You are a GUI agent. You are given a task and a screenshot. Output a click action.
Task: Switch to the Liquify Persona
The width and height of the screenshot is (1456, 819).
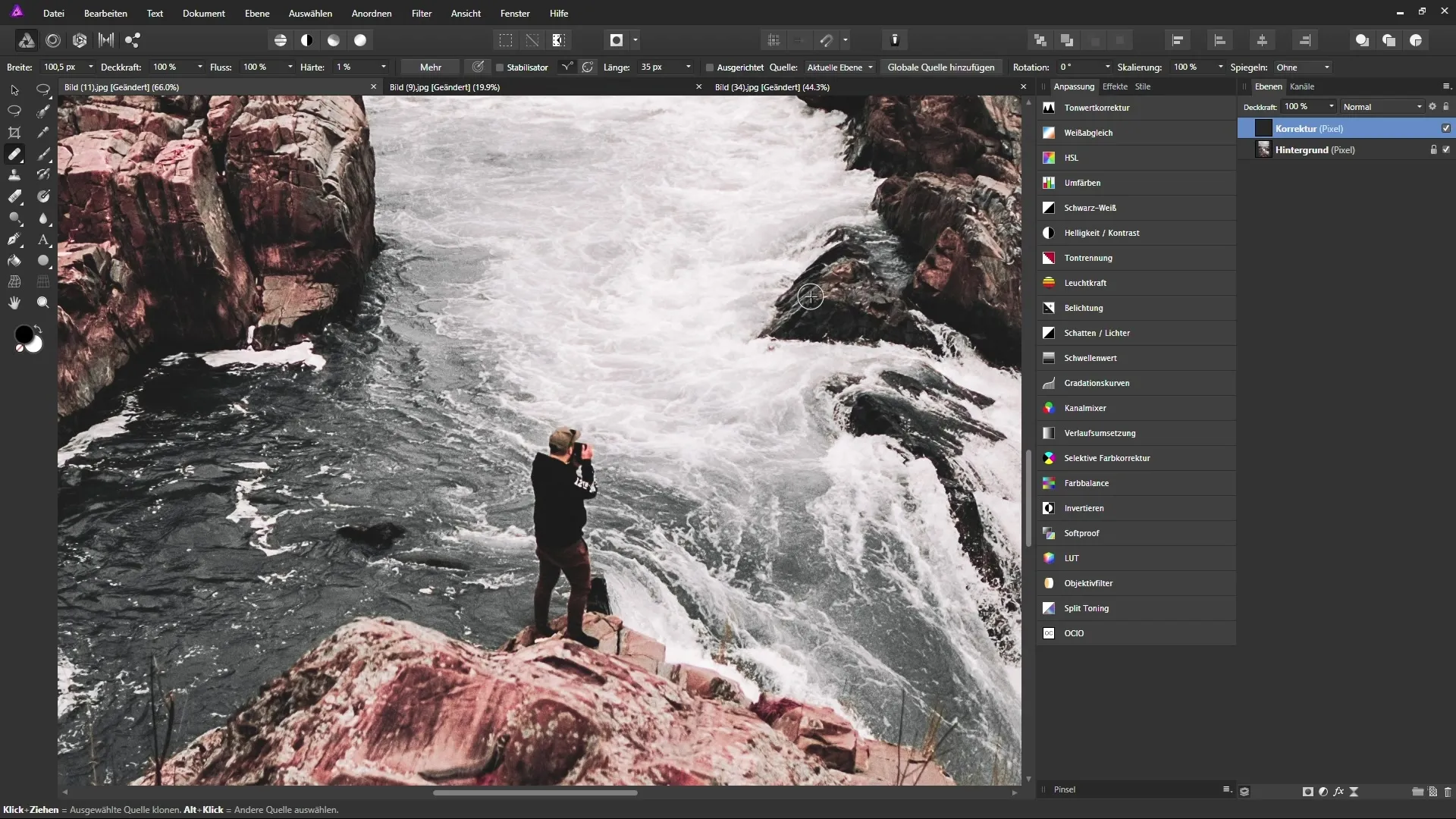[x=53, y=40]
